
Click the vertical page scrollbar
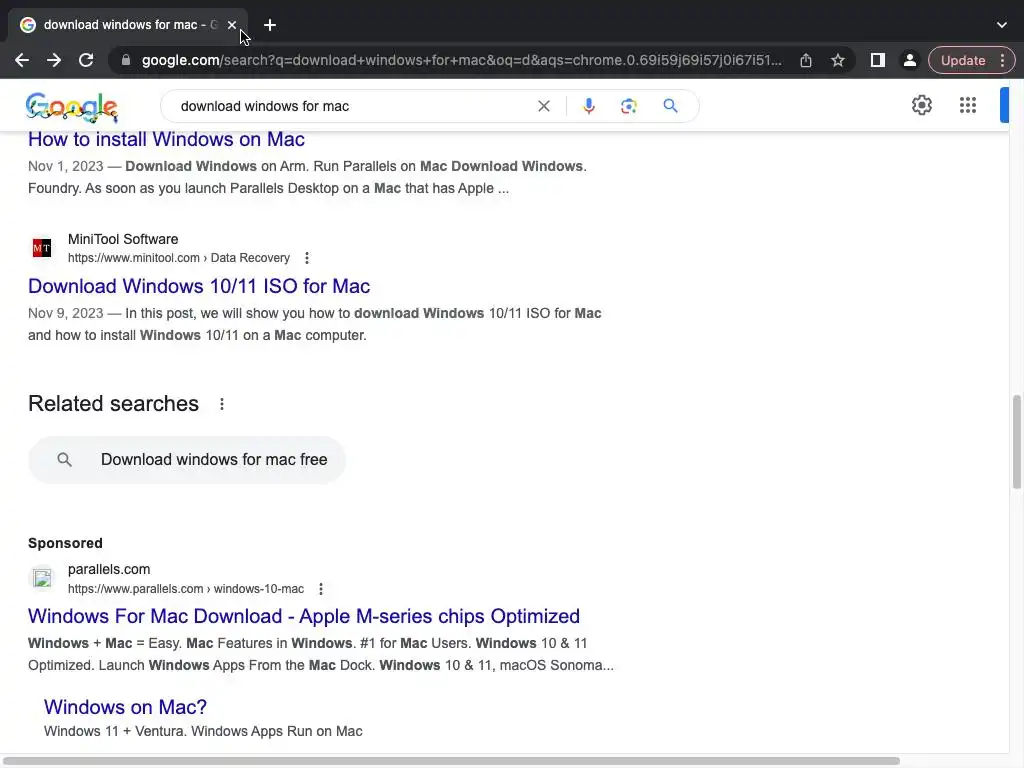[1016, 441]
